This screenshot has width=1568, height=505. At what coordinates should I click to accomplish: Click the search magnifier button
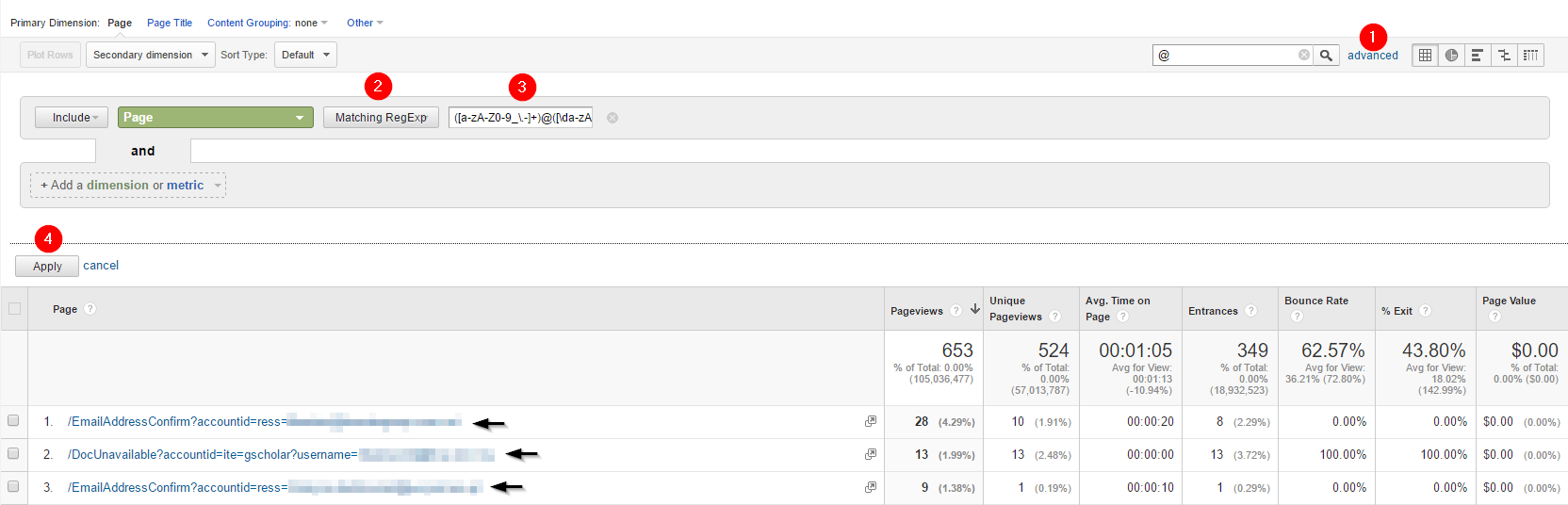click(x=1326, y=56)
